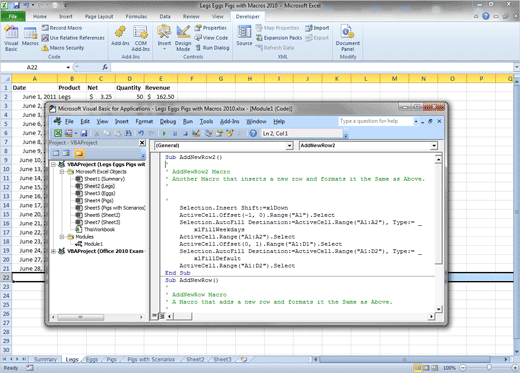This screenshot has height=373, width=520.
Task: Close the Project - VBAProject pane
Action: pyautogui.click(x=142, y=143)
